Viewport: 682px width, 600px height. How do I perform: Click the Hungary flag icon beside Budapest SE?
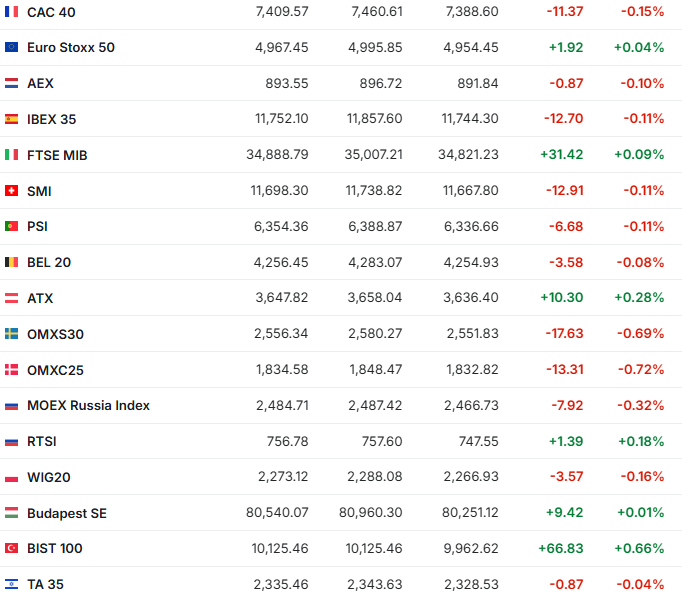click(12, 513)
